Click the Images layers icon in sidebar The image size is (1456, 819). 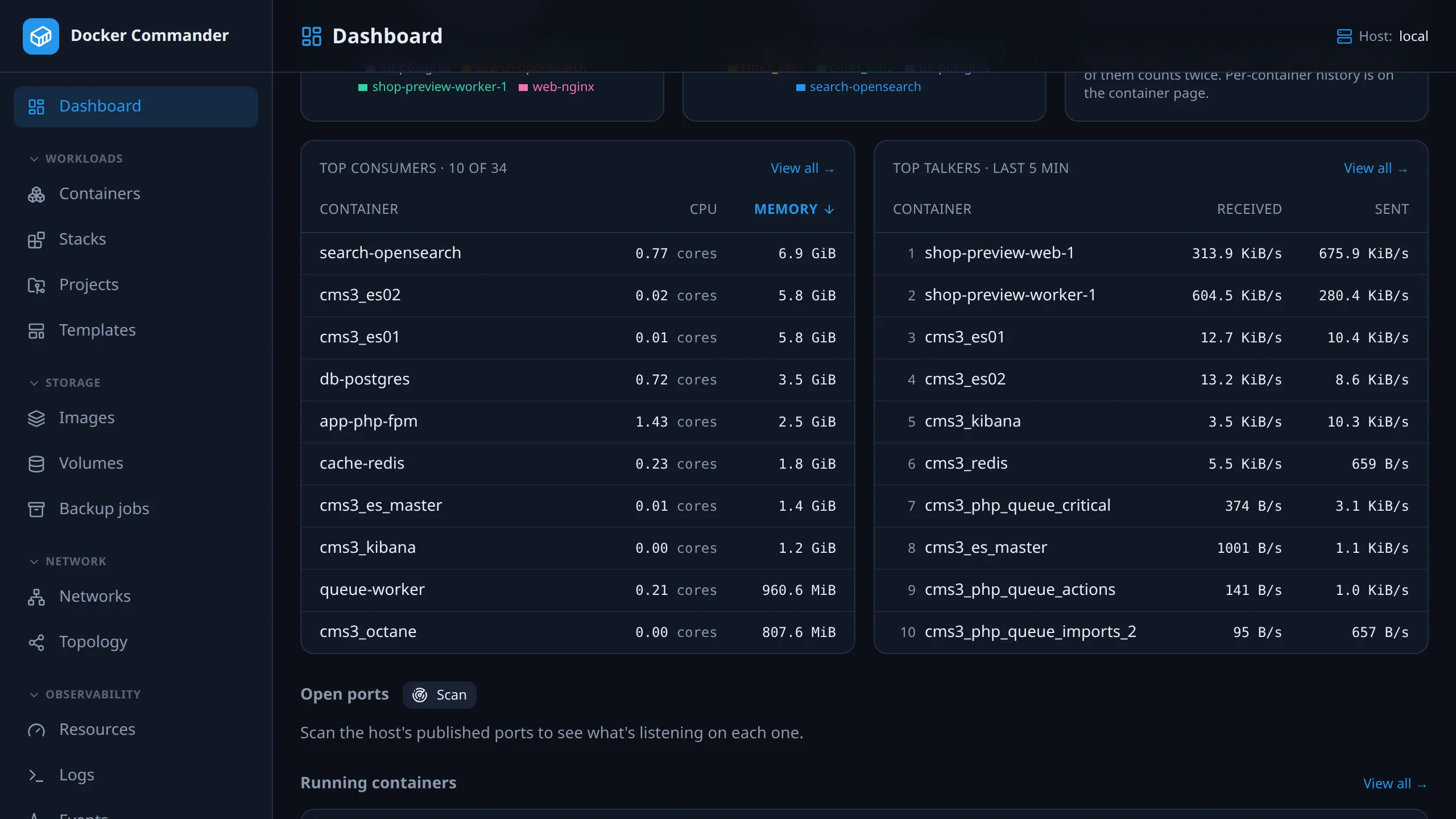[36, 418]
